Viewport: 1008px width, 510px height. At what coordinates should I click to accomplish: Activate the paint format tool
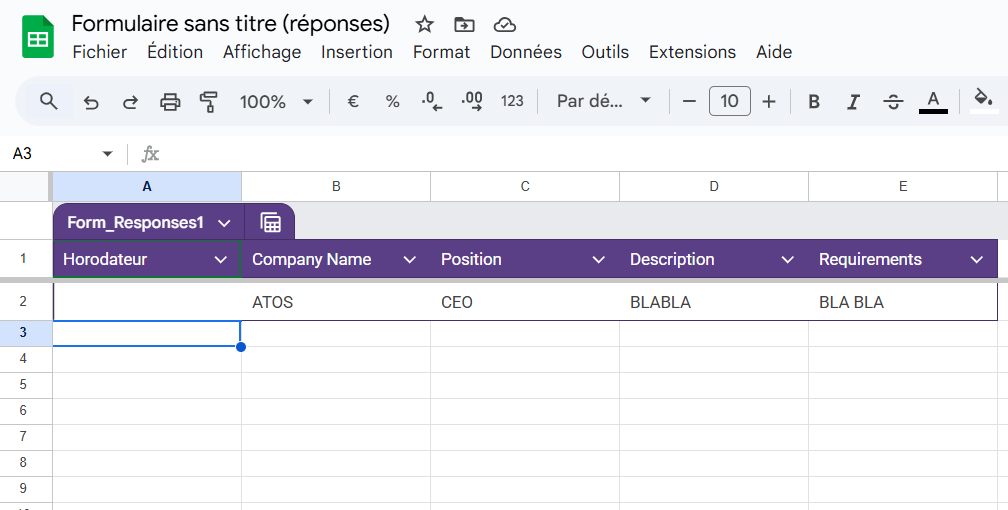[x=208, y=102]
